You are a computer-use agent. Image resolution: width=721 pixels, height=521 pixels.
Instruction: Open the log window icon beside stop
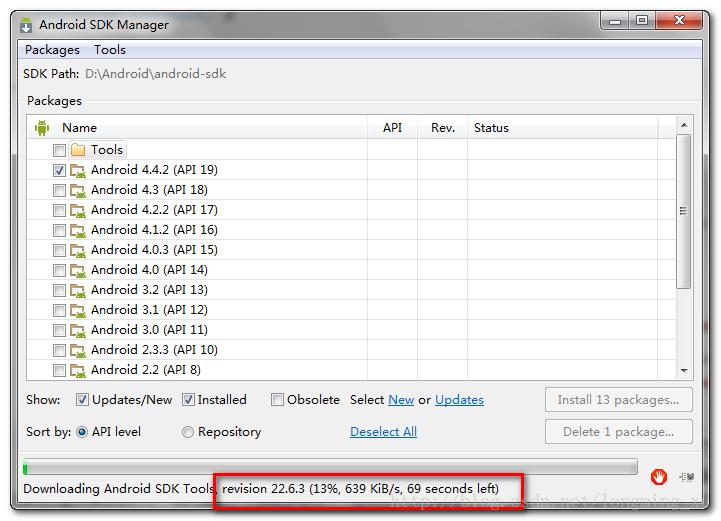(x=687, y=477)
